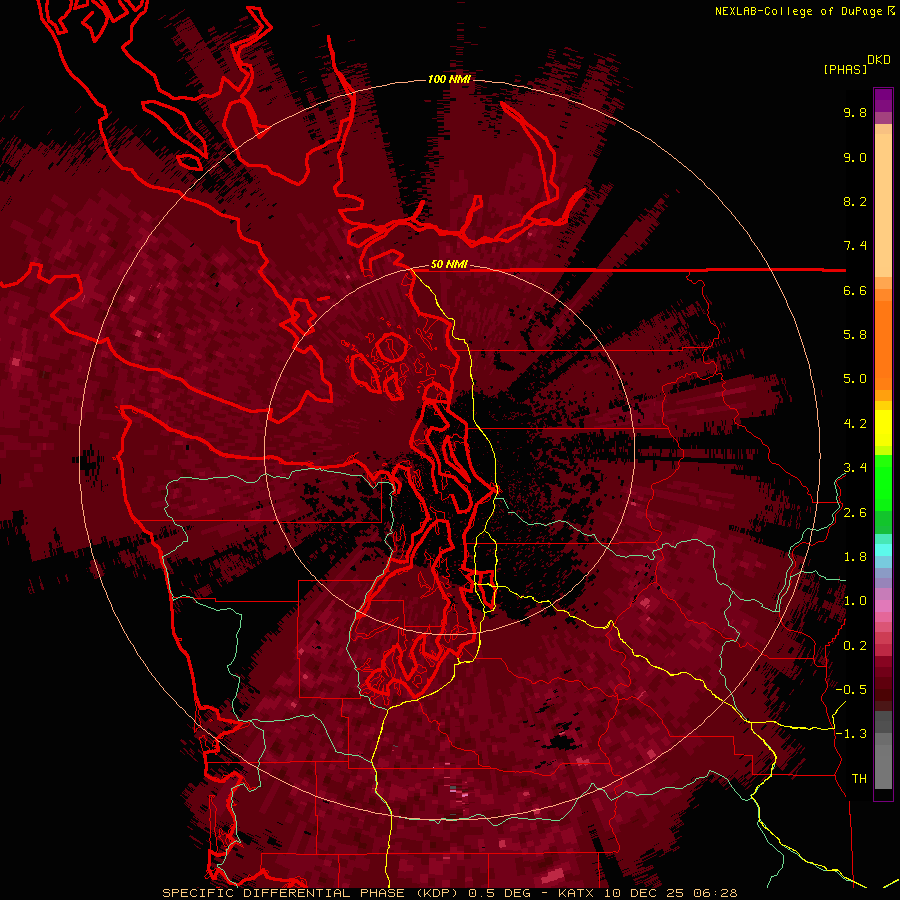The height and width of the screenshot is (900, 900).
Task: Click the DKD legend title
Action: 879,60
